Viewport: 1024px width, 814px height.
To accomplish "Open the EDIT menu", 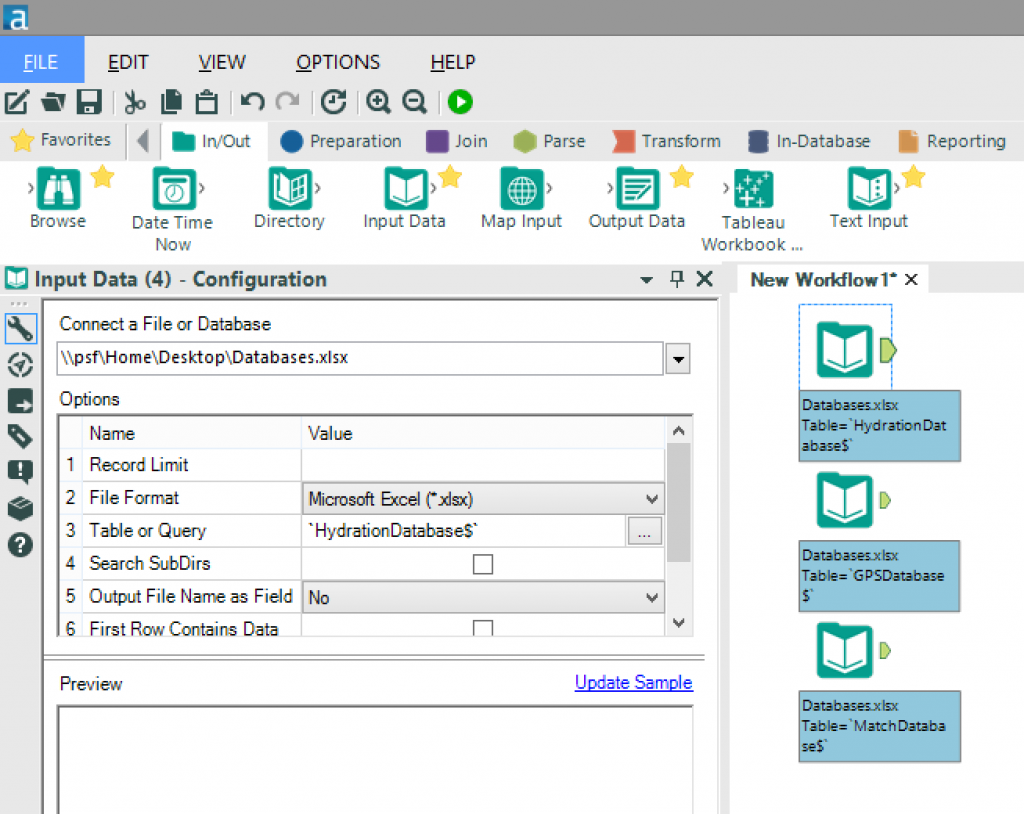I will click(128, 62).
